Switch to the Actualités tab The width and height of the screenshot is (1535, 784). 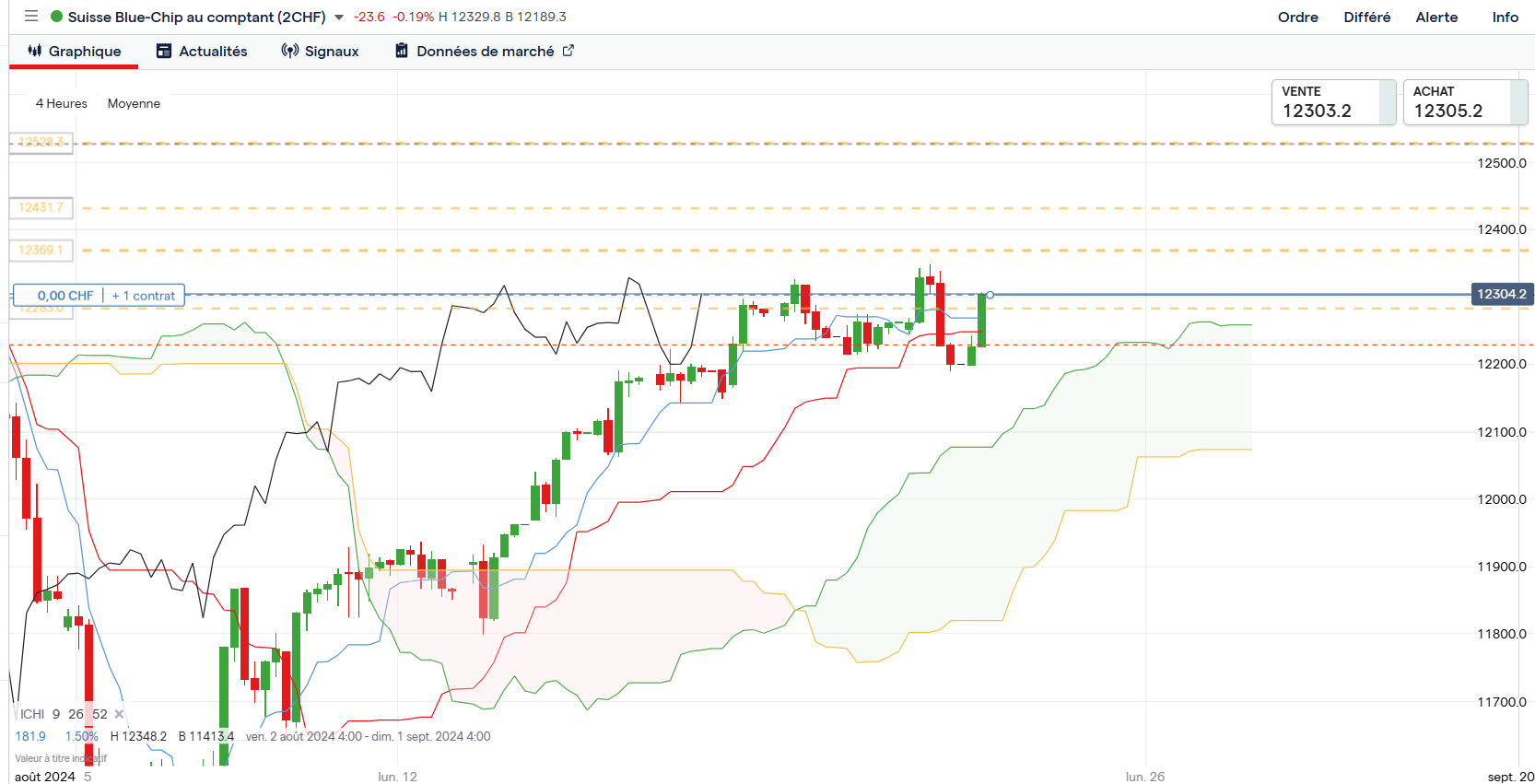203,52
